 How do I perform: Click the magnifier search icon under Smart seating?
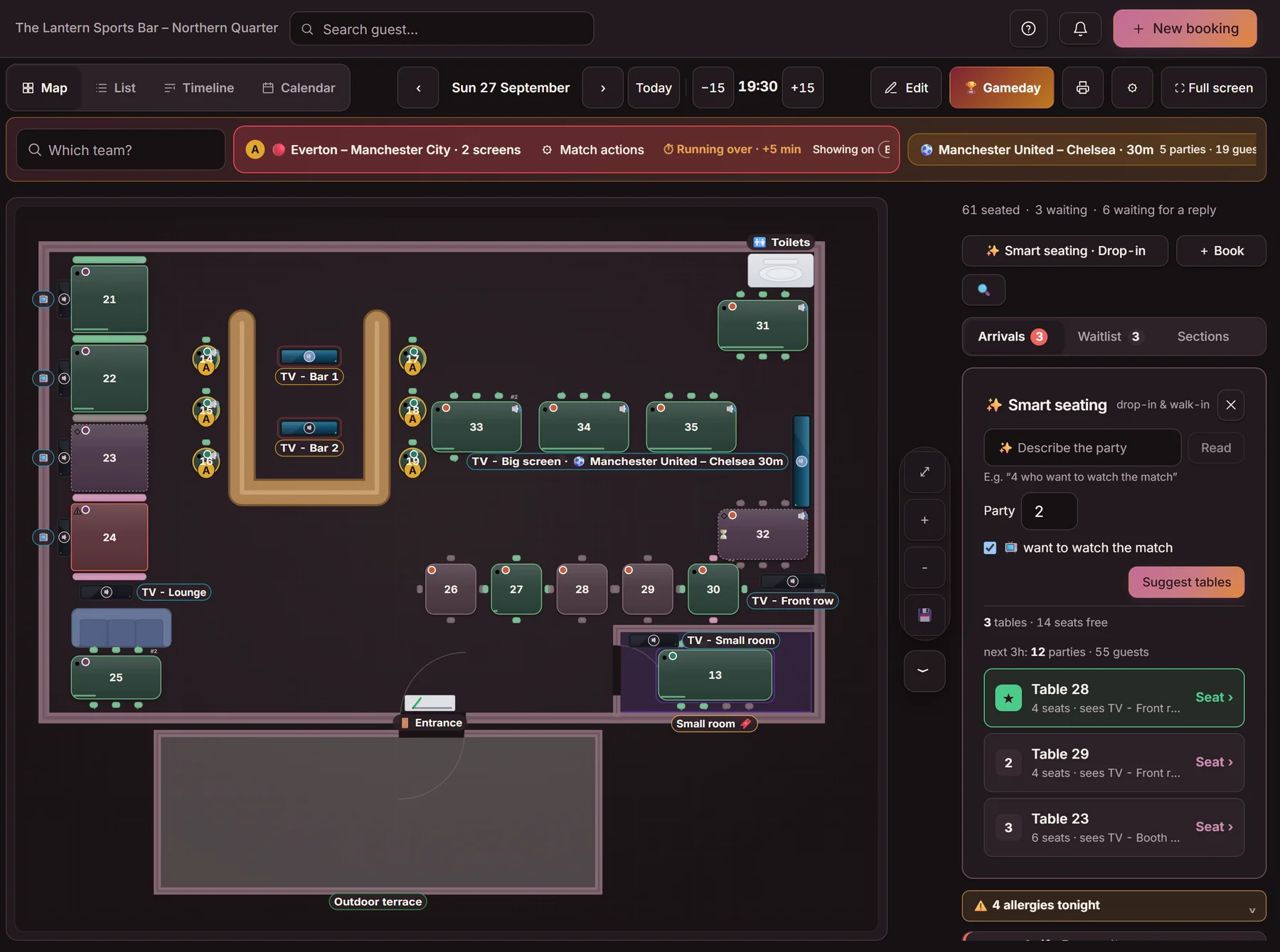983,289
